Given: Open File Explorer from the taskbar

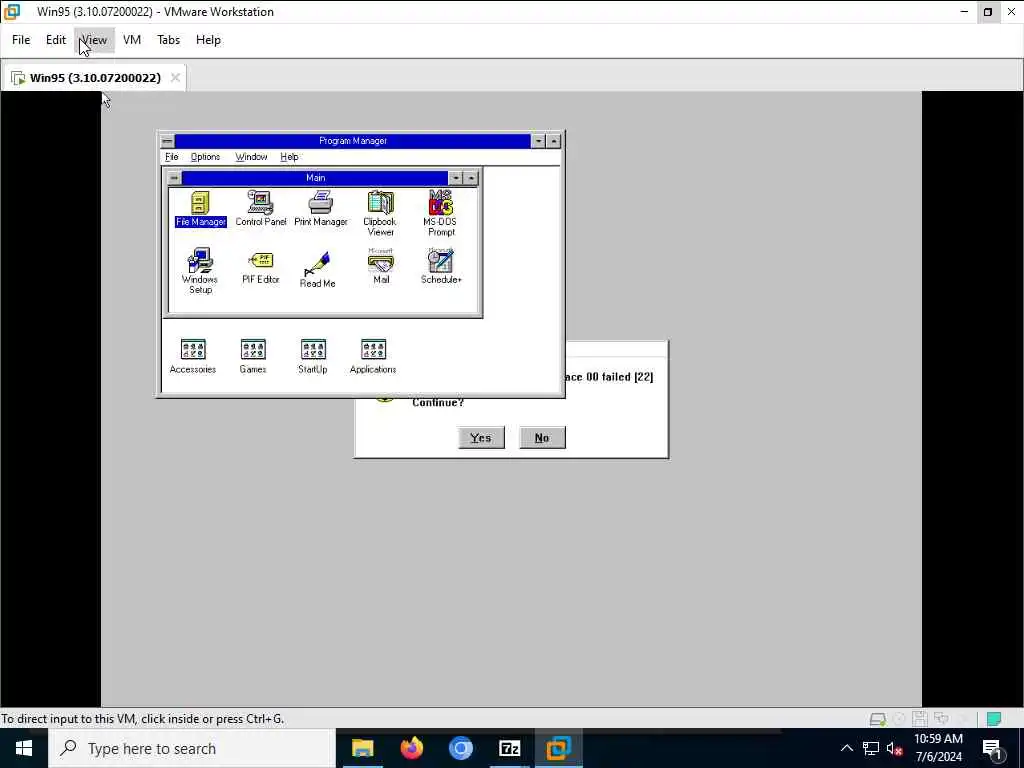Looking at the screenshot, I should click(x=362, y=748).
